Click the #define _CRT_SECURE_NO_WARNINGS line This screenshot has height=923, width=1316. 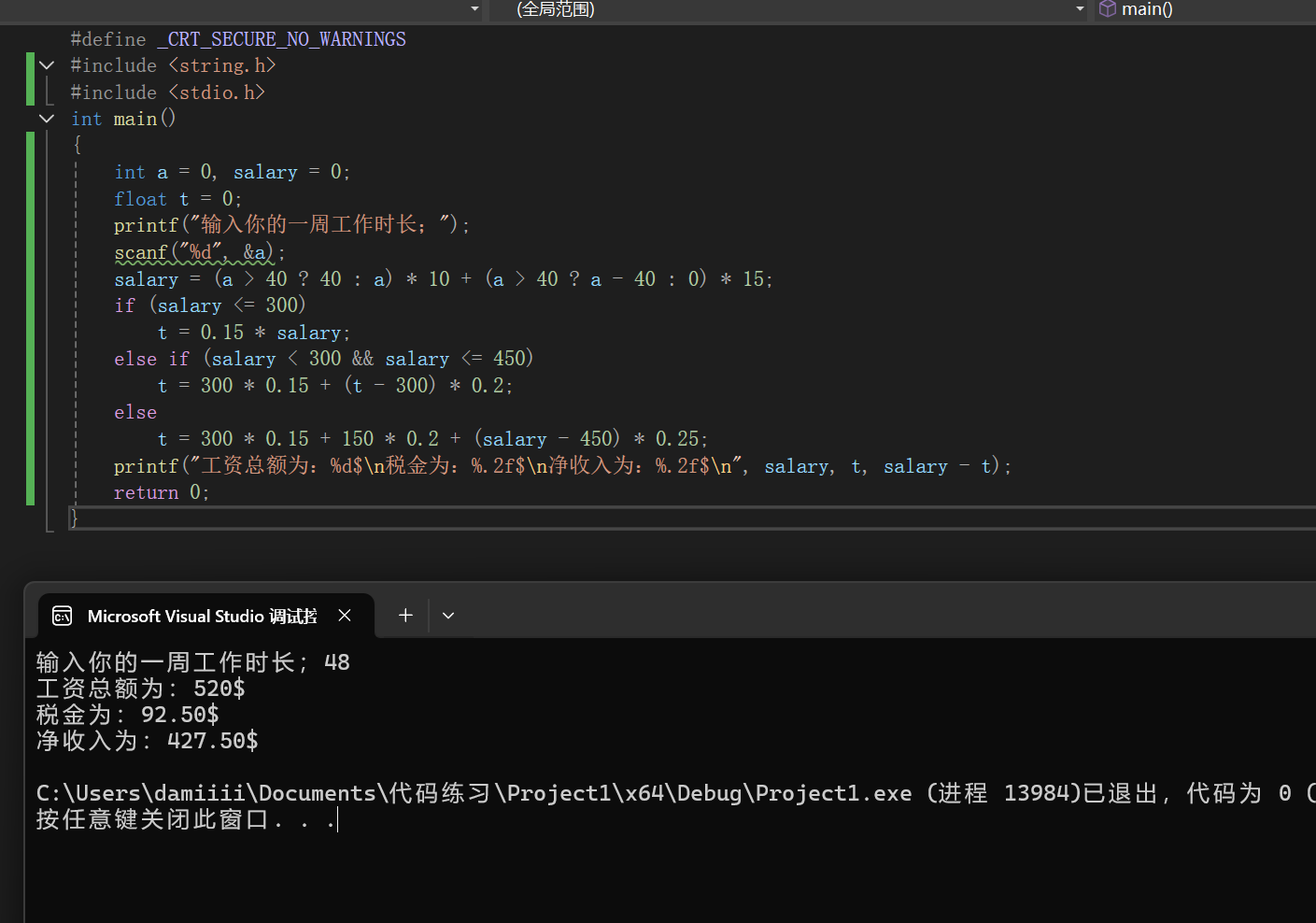click(x=238, y=39)
